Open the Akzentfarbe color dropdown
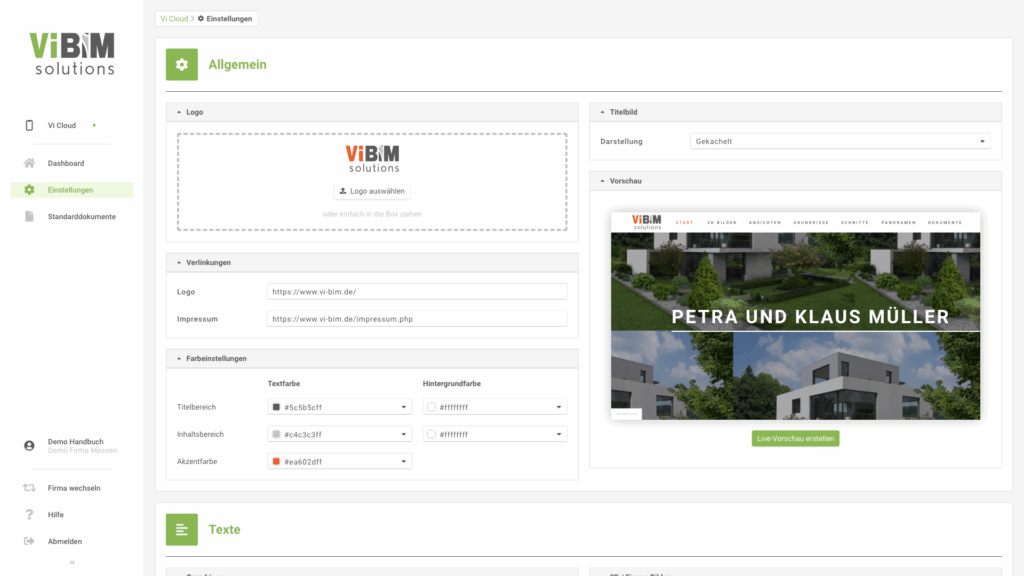 point(340,461)
